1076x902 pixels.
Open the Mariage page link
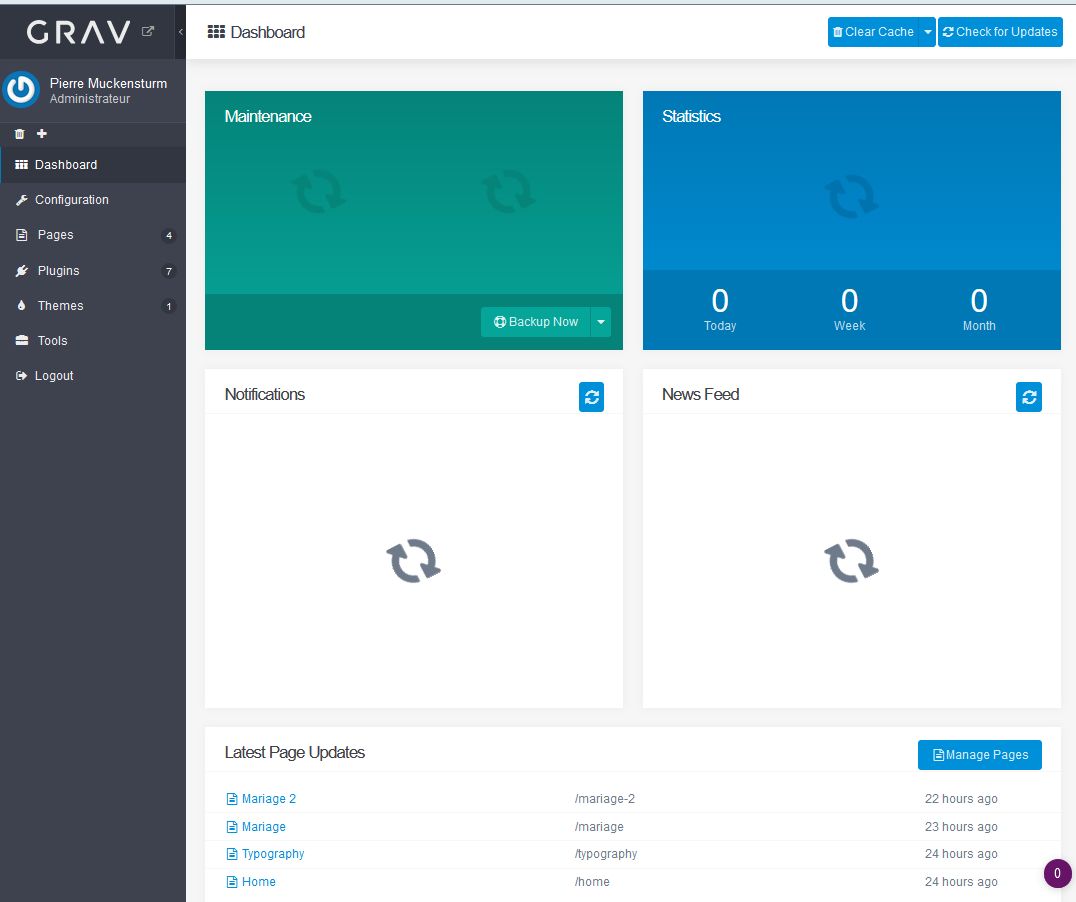264,826
